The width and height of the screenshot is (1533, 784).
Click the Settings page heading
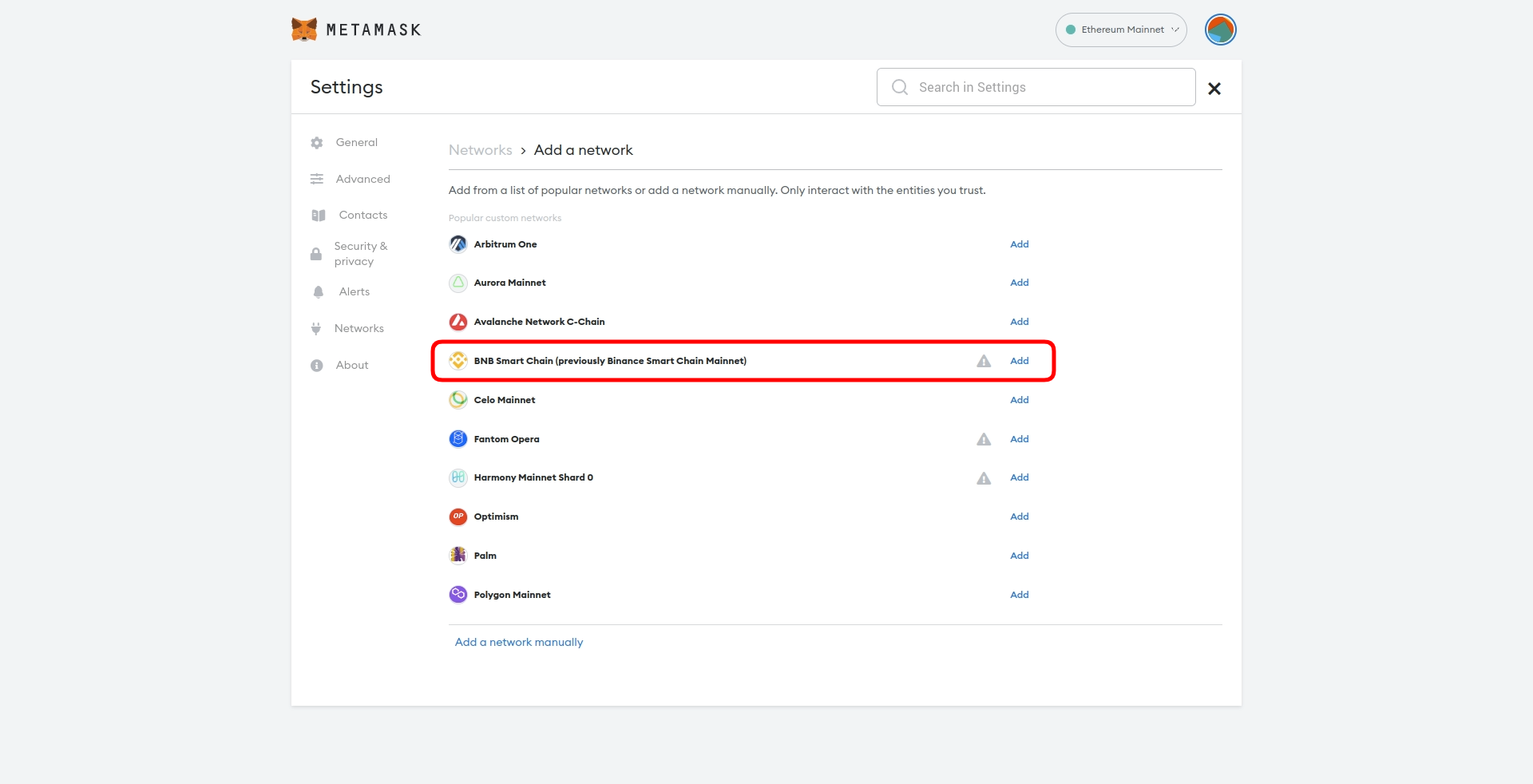click(x=347, y=87)
